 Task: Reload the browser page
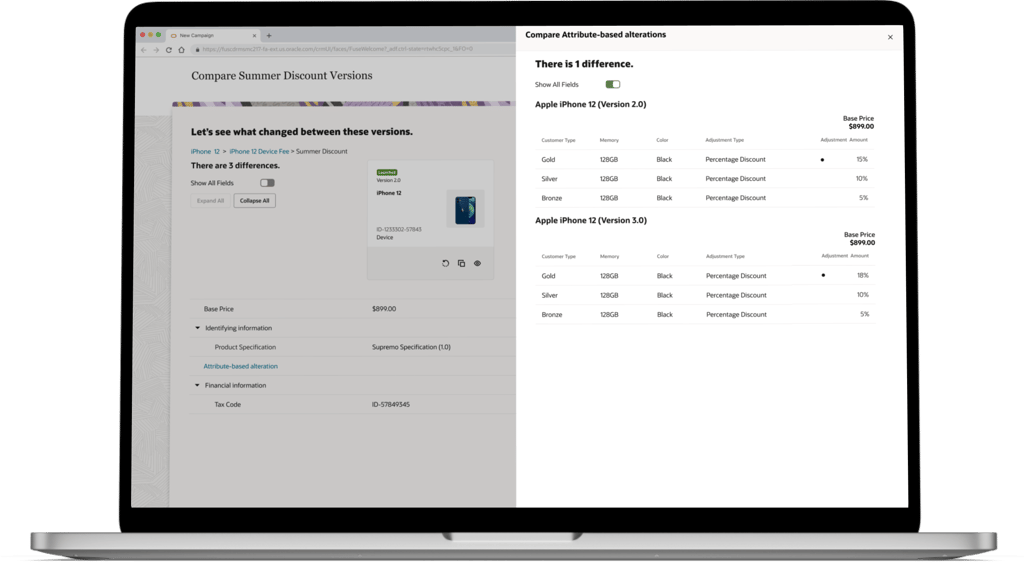(168, 50)
